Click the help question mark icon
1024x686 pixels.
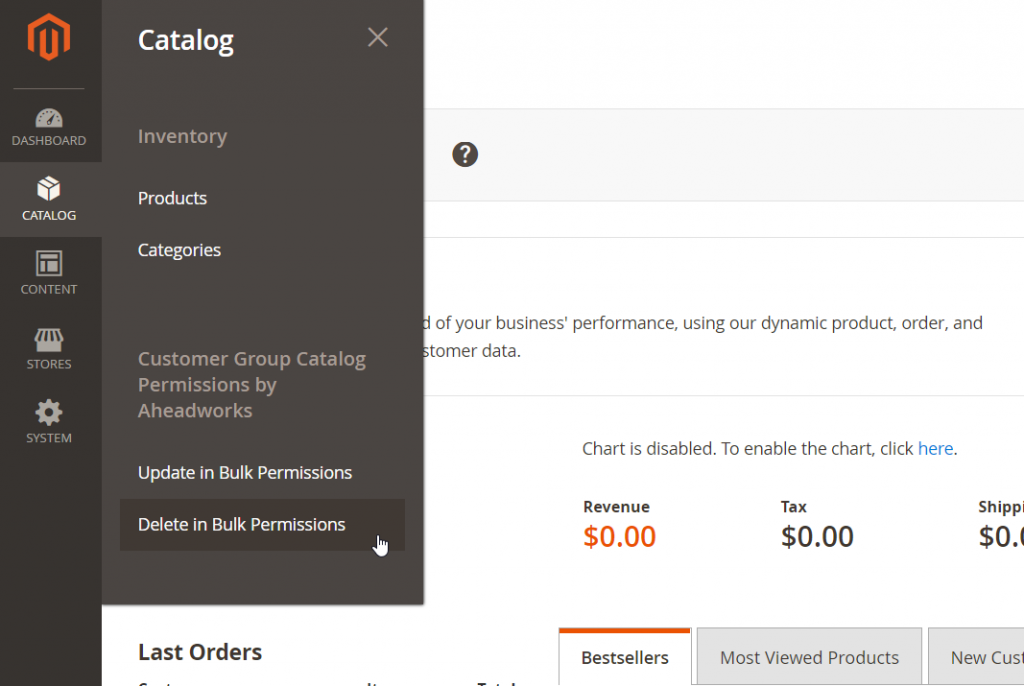(x=464, y=155)
